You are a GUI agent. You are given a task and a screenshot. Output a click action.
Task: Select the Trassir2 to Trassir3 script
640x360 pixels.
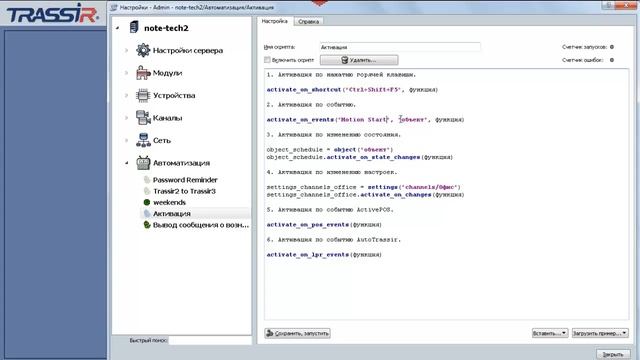184,191
